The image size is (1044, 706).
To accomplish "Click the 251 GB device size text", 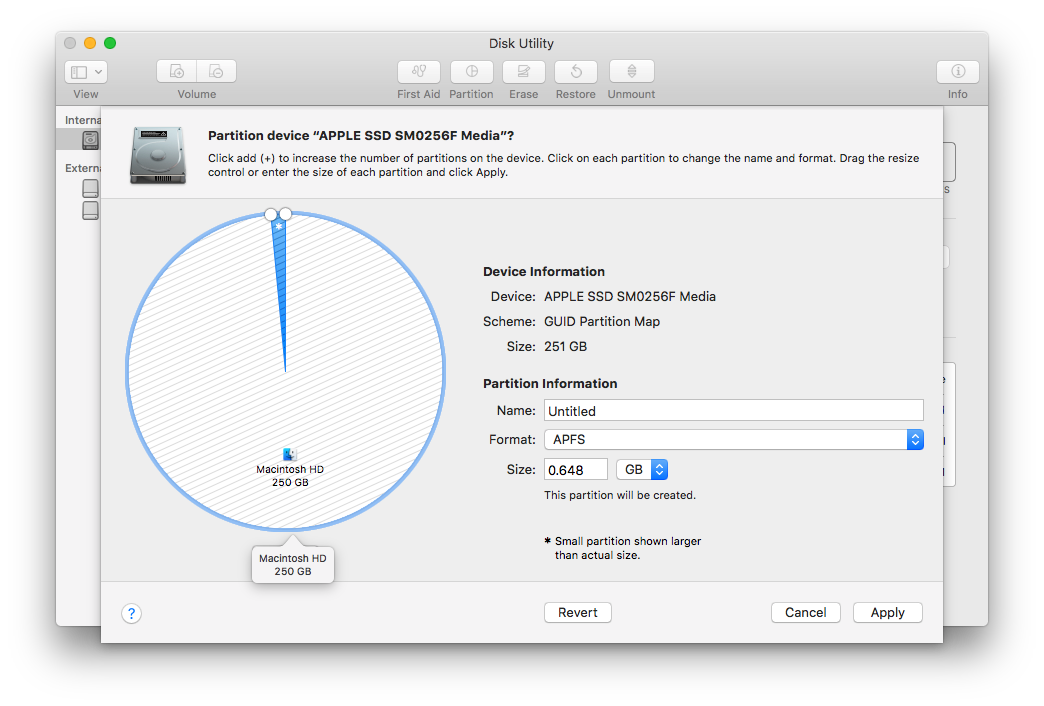I will click(x=565, y=346).
